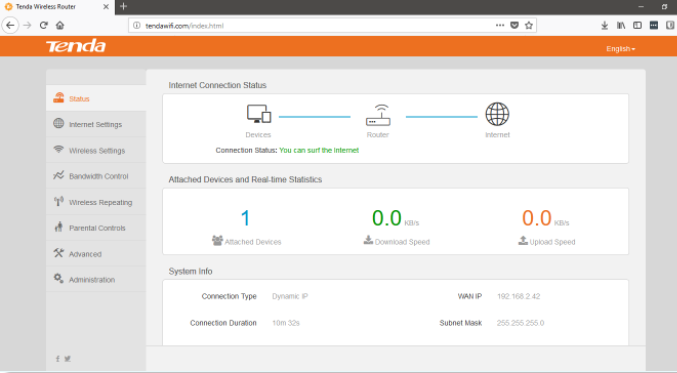
Task: Go back in browser history
Action: point(10,25)
